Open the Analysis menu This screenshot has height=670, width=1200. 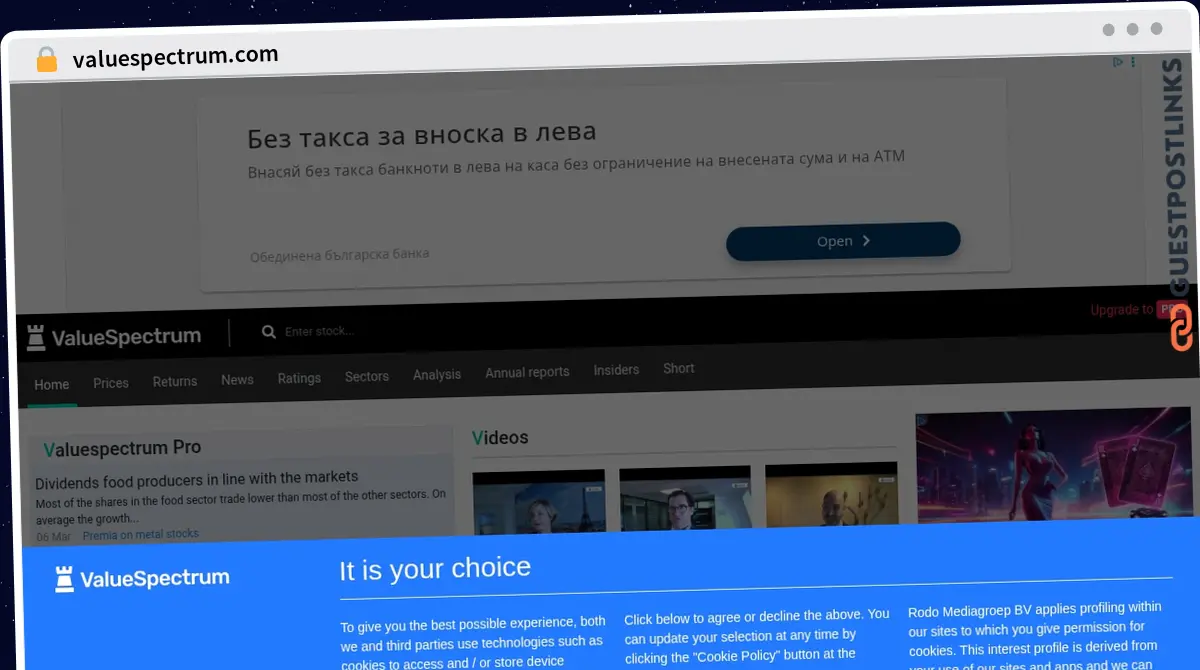pyautogui.click(x=437, y=374)
